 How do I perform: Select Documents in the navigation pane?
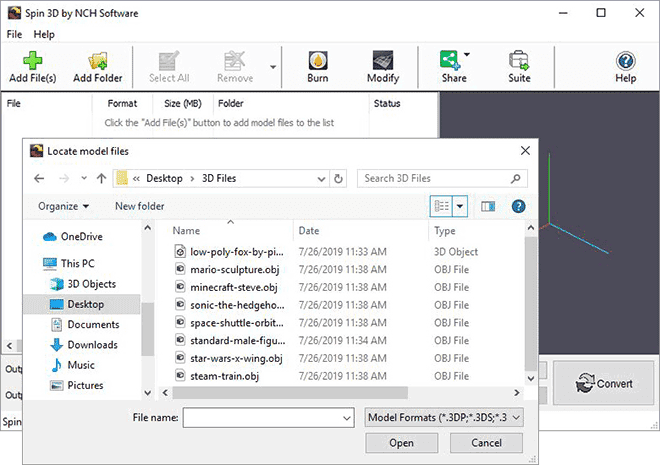pyautogui.click(x=85, y=324)
